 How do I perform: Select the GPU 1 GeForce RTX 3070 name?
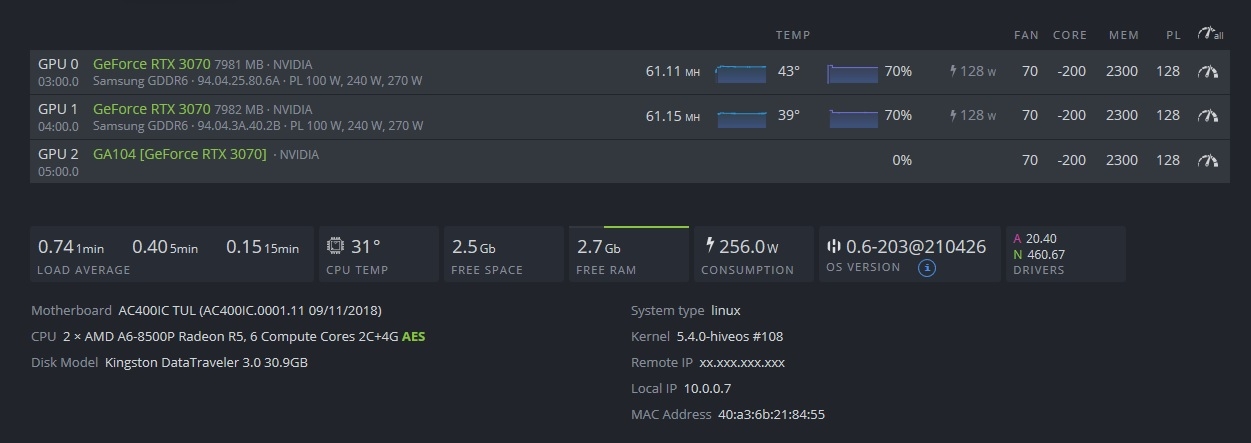point(152,109)
